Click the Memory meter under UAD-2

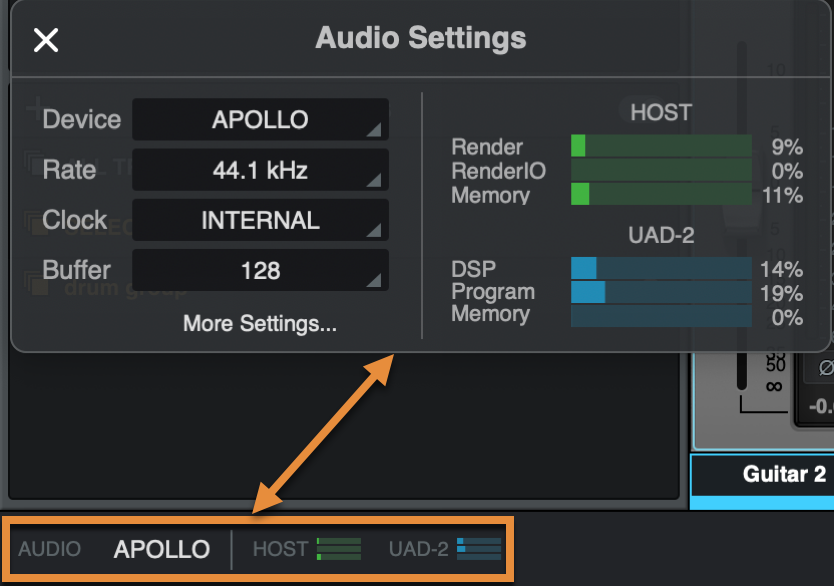[x=660, y=314]
